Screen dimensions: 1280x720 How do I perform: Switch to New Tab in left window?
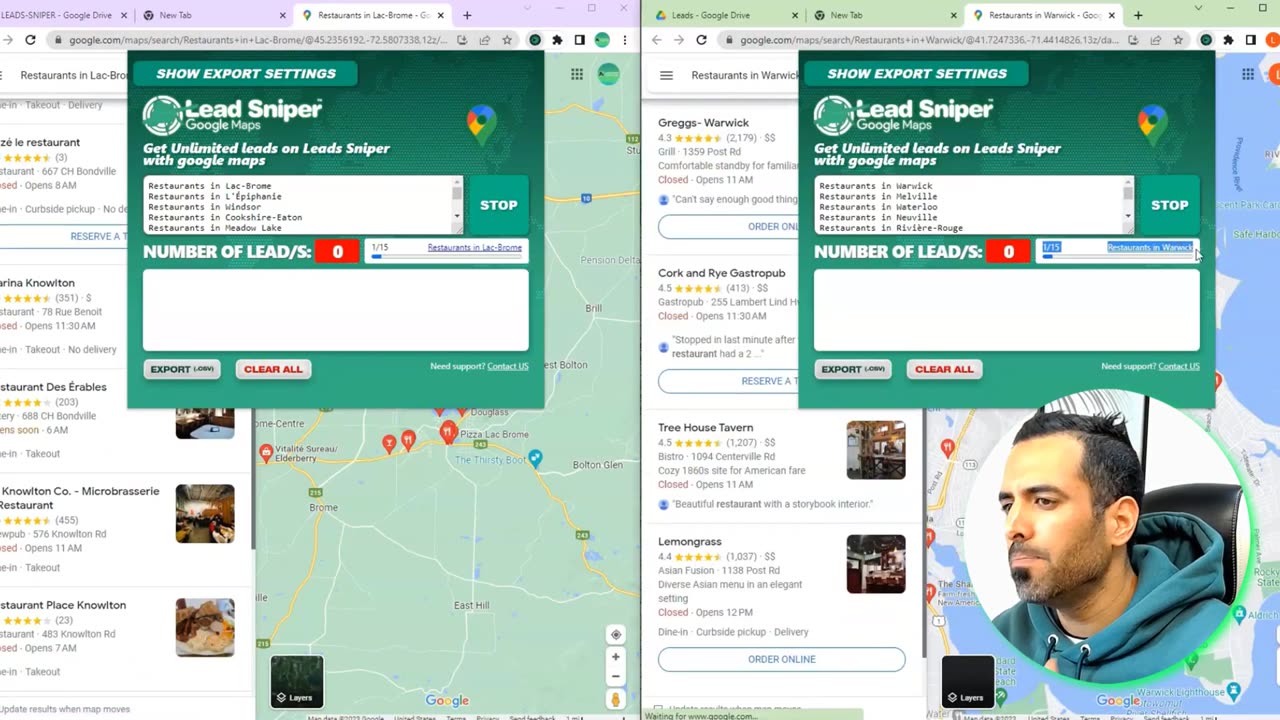tap(212, 15)
